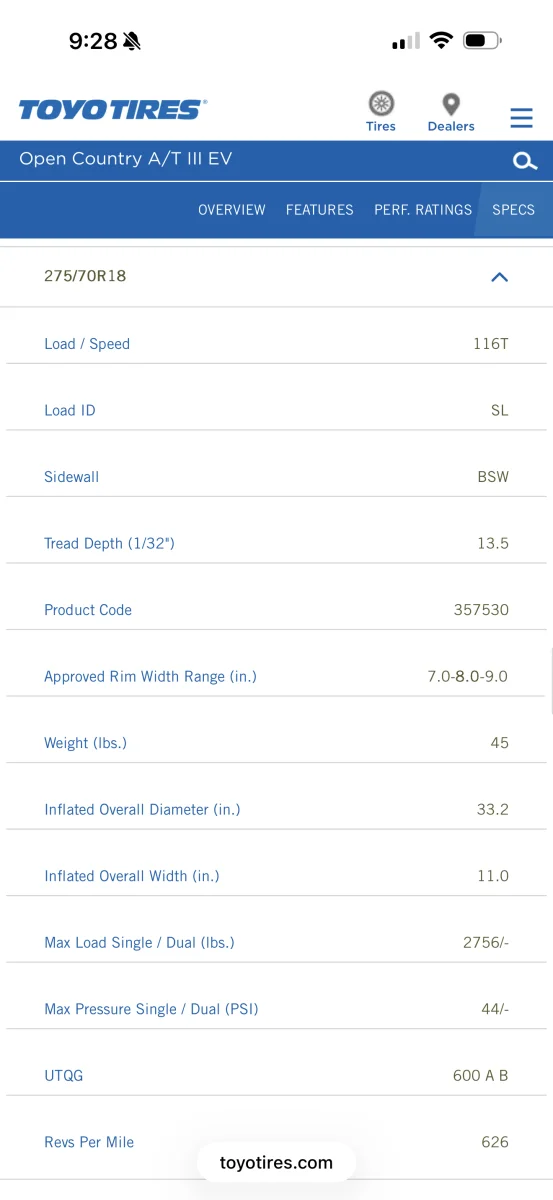This screenshot has height=1200, width=553.
Task: Switch to the Features tab
Action: tap(320, 210)
